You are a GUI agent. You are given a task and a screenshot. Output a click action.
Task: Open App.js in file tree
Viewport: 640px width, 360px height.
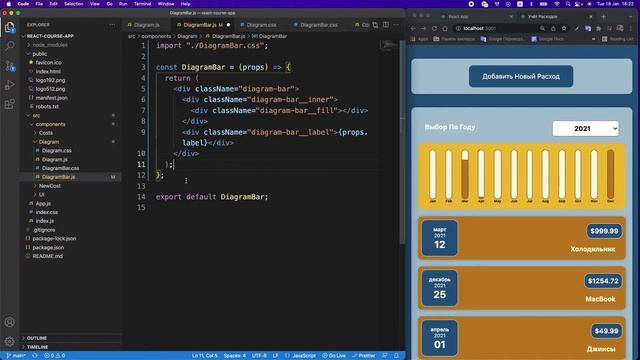click(x=43, y=203)
